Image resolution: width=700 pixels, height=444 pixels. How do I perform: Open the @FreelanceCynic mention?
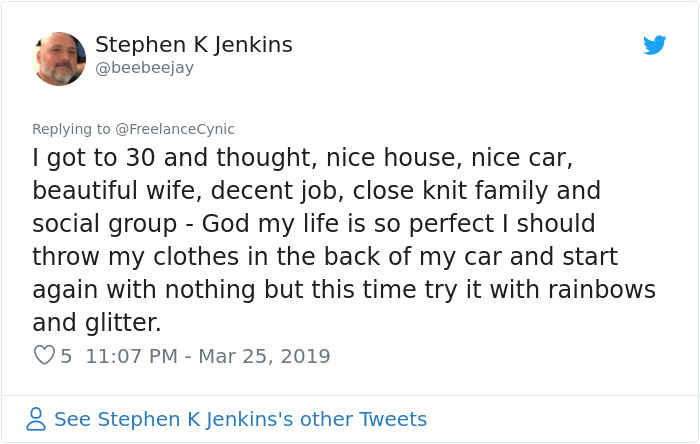pyautogui.click(x=175, y=129)
